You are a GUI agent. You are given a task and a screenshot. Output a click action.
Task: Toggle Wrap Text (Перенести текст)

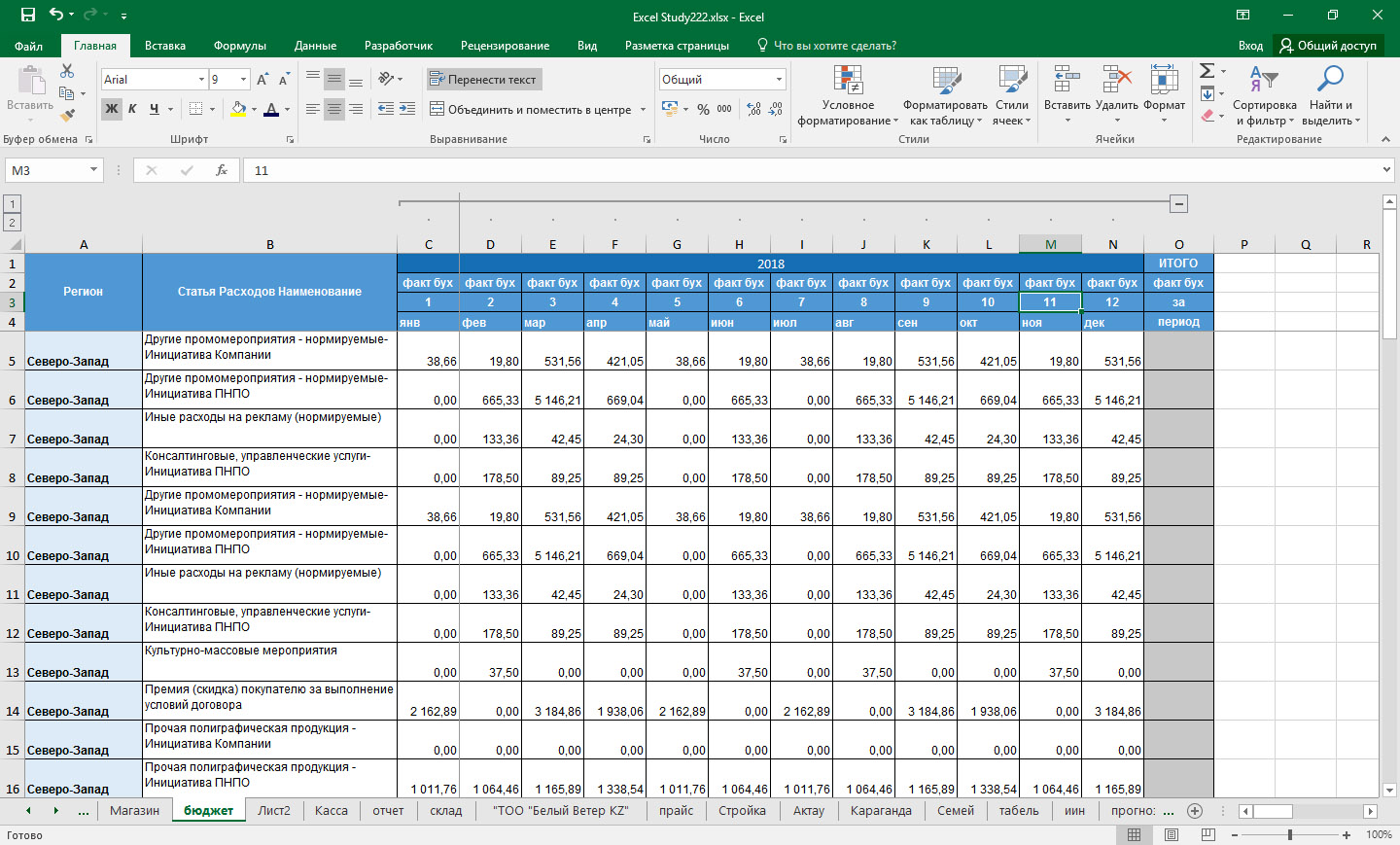click(x=484, y=80)
